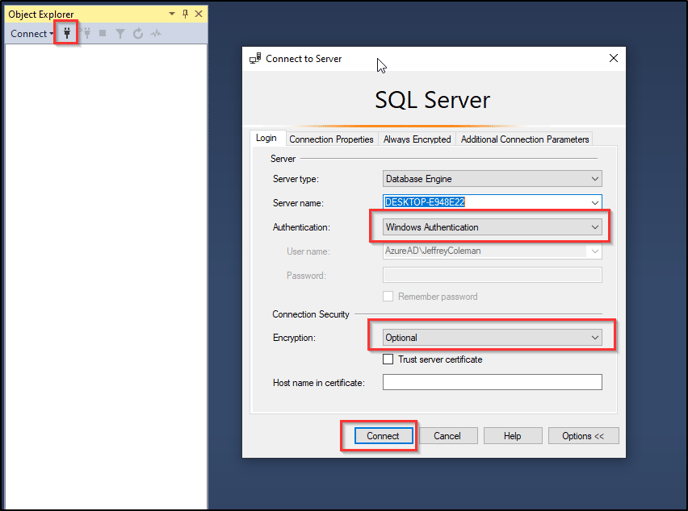Click the Stop square icon in Object Explorer

click(x=103, y=33)
